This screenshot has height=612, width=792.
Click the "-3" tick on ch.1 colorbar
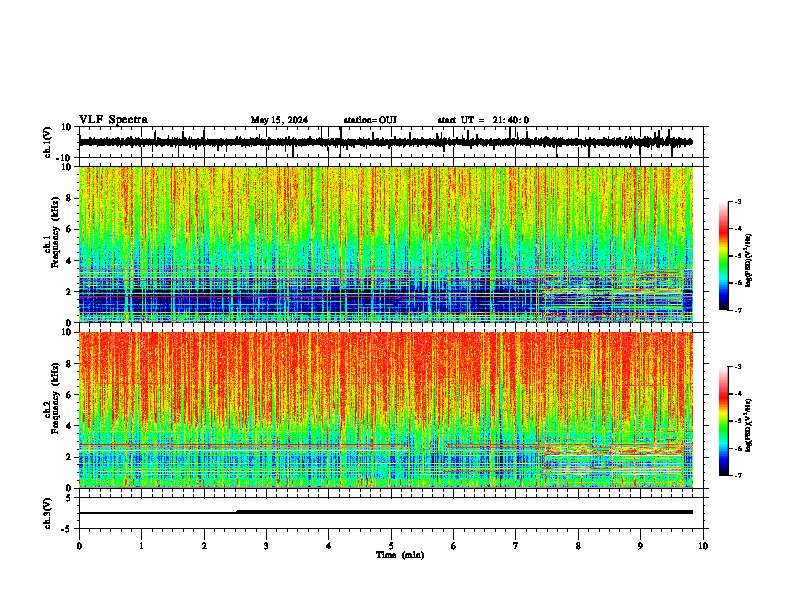(737, 201)
